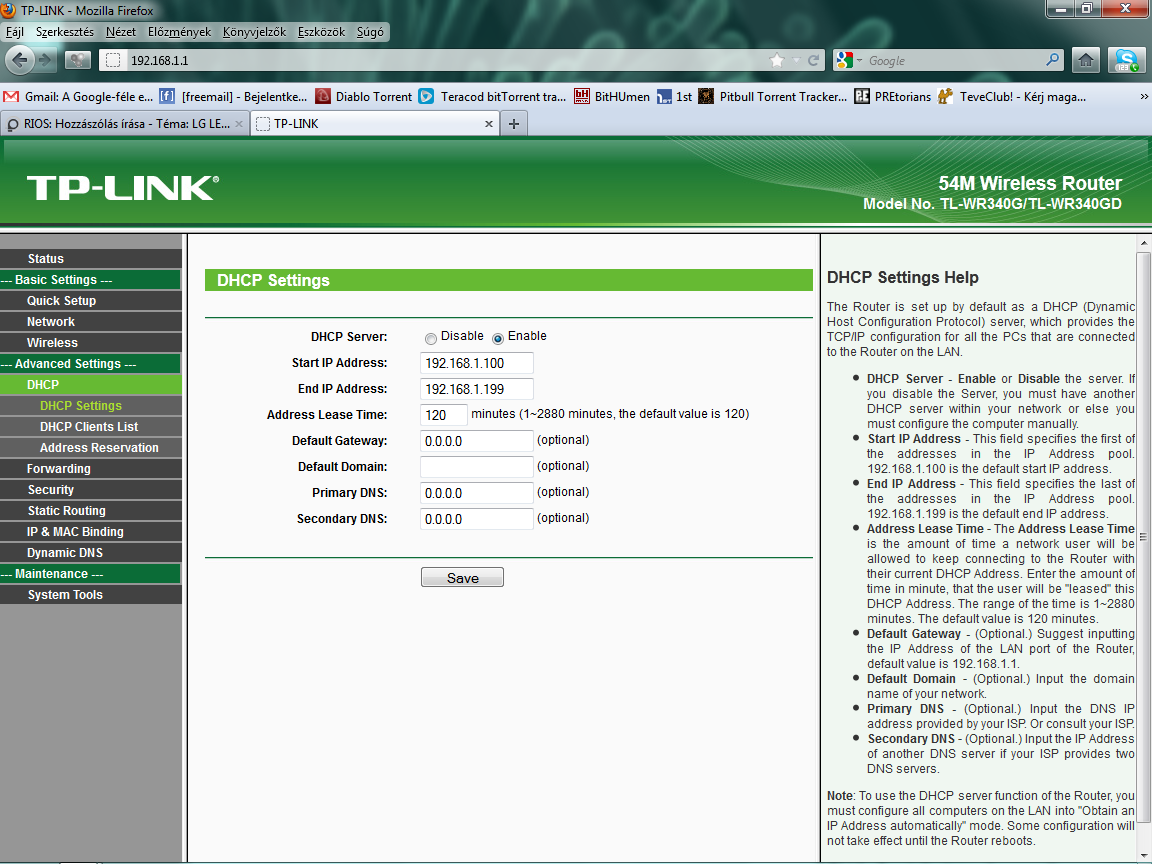This screenshot has width=1152, height=864.
Task: Save the DHCP settings
Action: click(x=462, y=577)
